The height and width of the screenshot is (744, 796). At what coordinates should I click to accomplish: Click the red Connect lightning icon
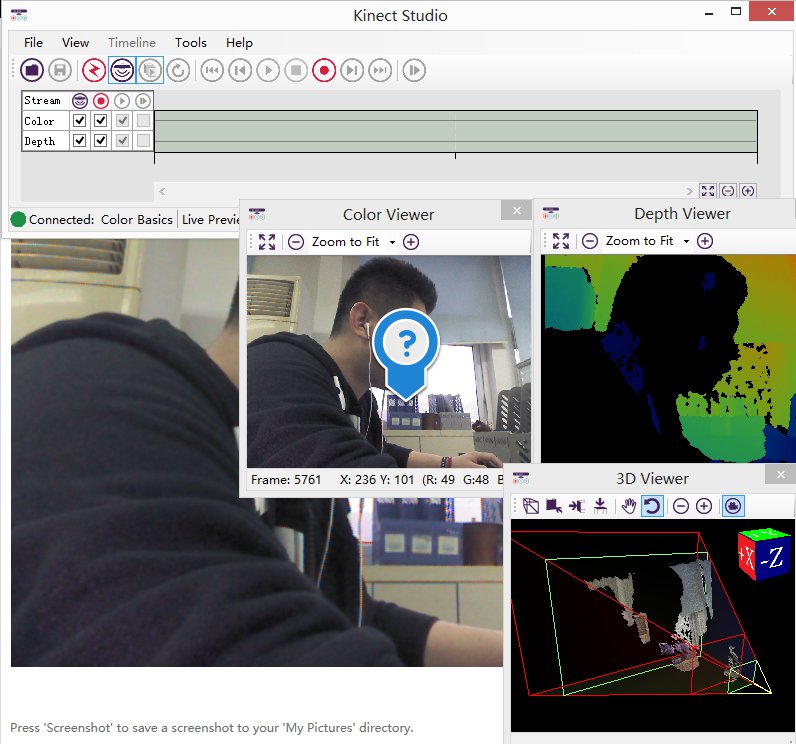coord(94,70)
